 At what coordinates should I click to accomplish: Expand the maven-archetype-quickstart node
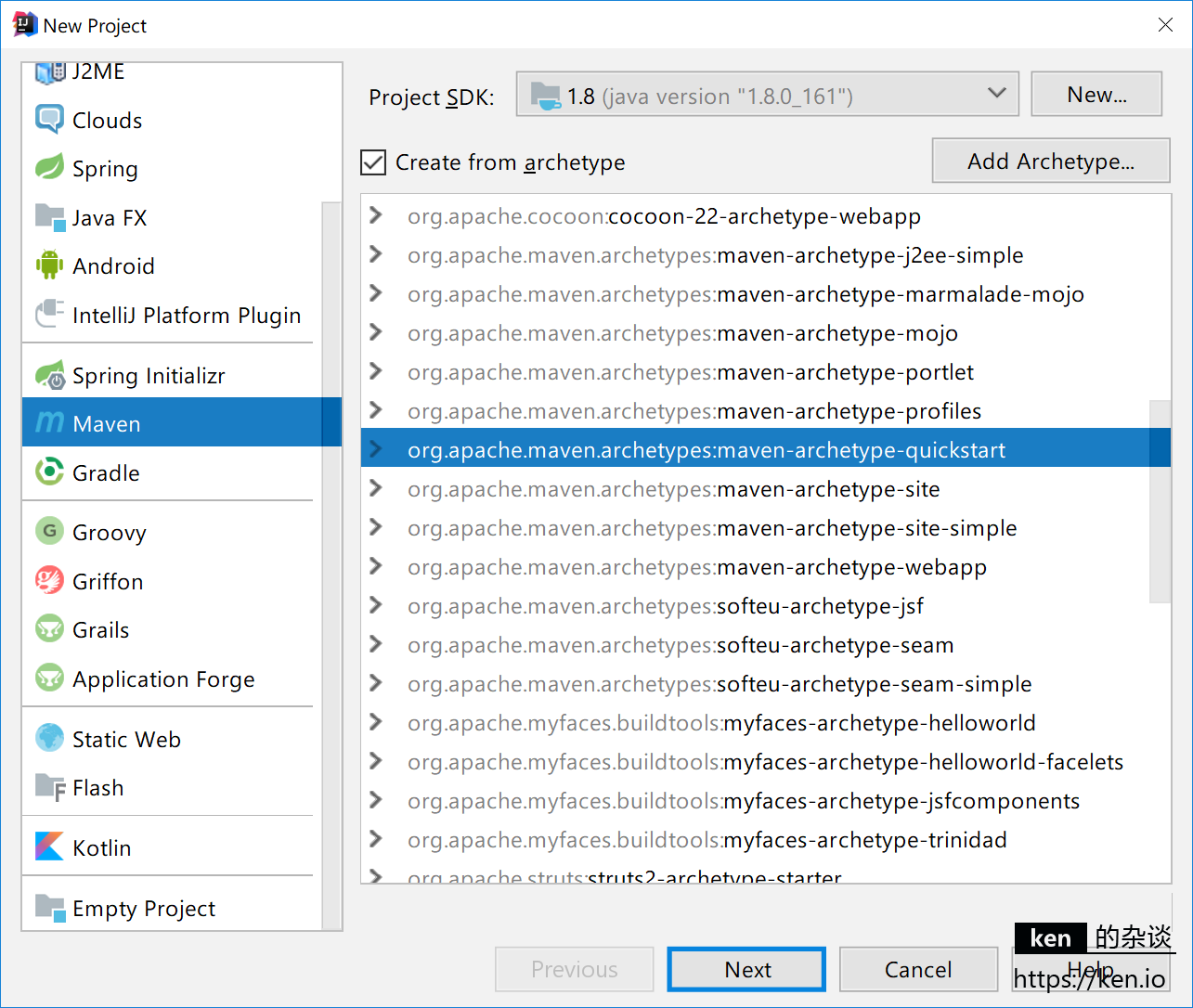click(x=375, y=449)
